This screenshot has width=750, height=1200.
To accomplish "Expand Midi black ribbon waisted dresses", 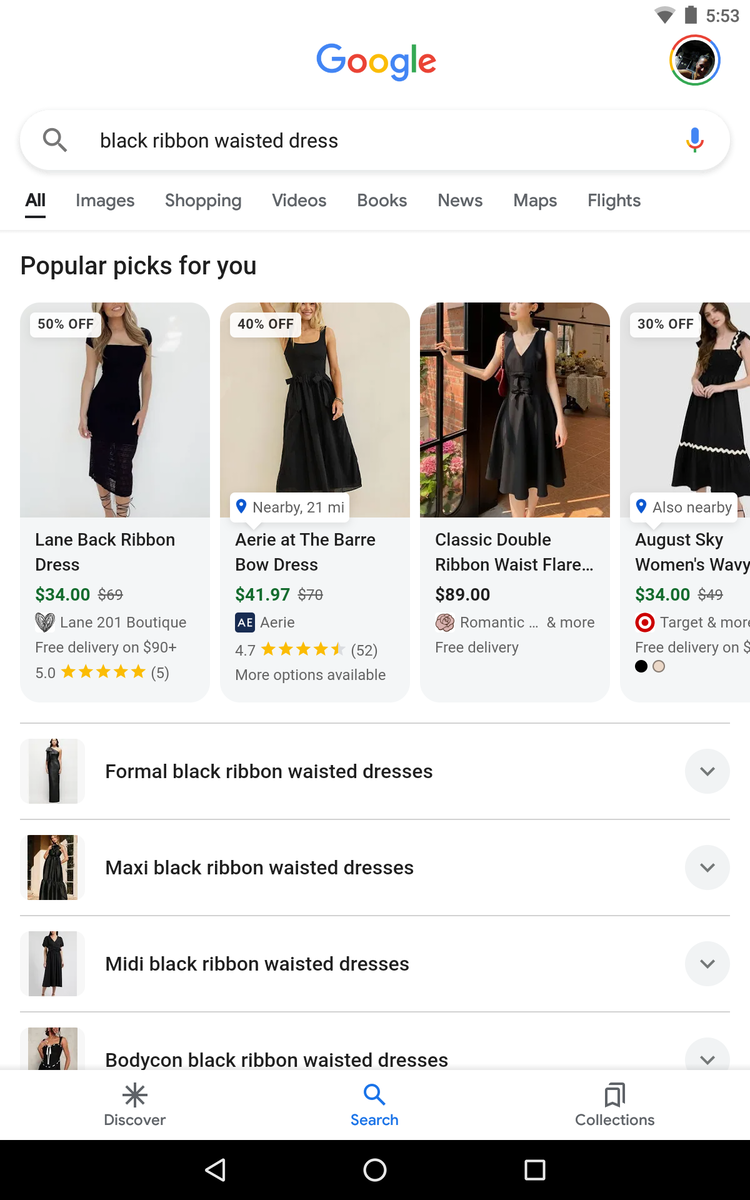I will click(707, 964).
